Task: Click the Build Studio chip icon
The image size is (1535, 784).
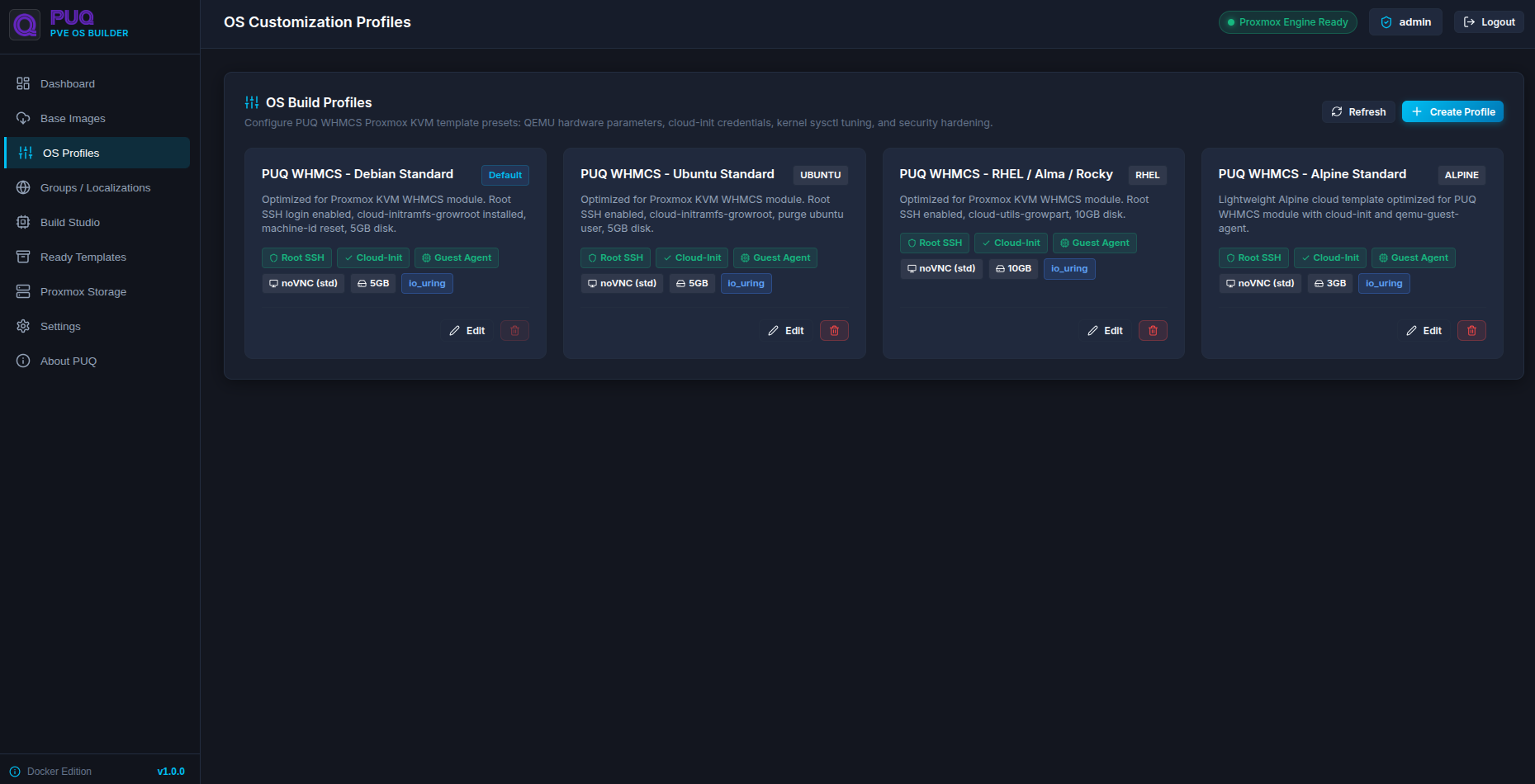Action: point(23,222)
